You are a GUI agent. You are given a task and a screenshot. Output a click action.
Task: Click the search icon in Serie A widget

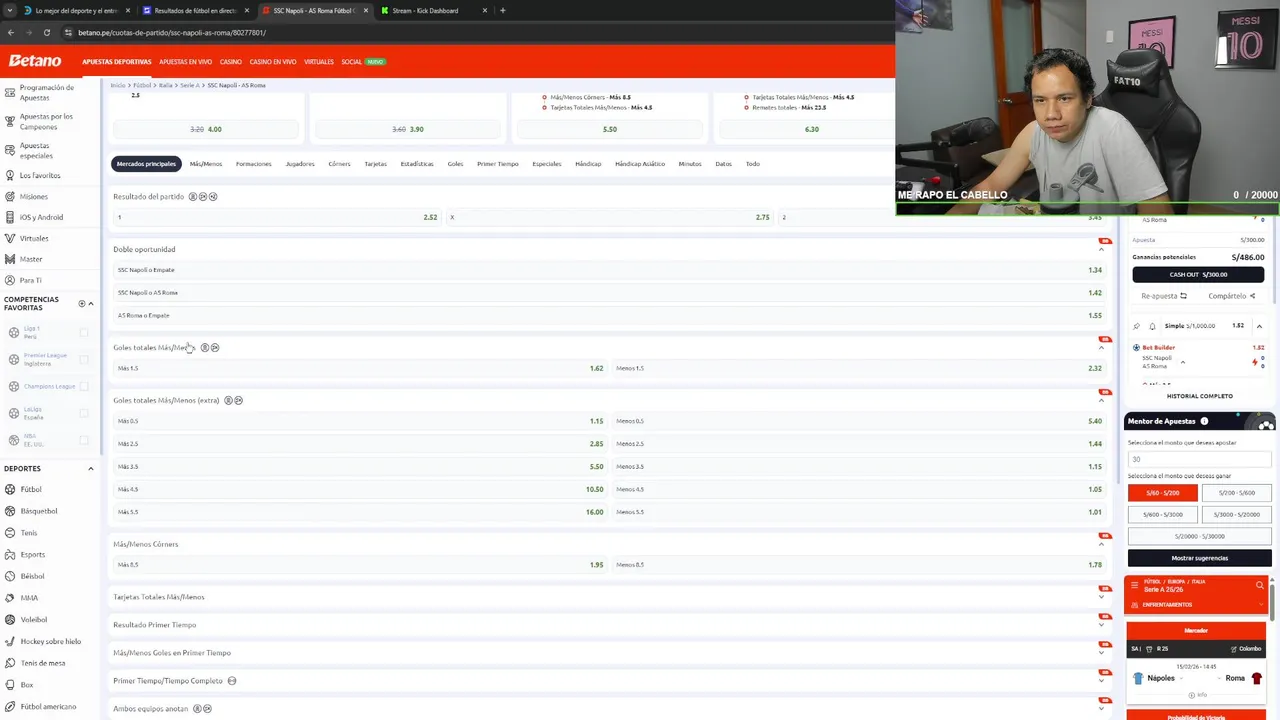[x=1259, y=585]
